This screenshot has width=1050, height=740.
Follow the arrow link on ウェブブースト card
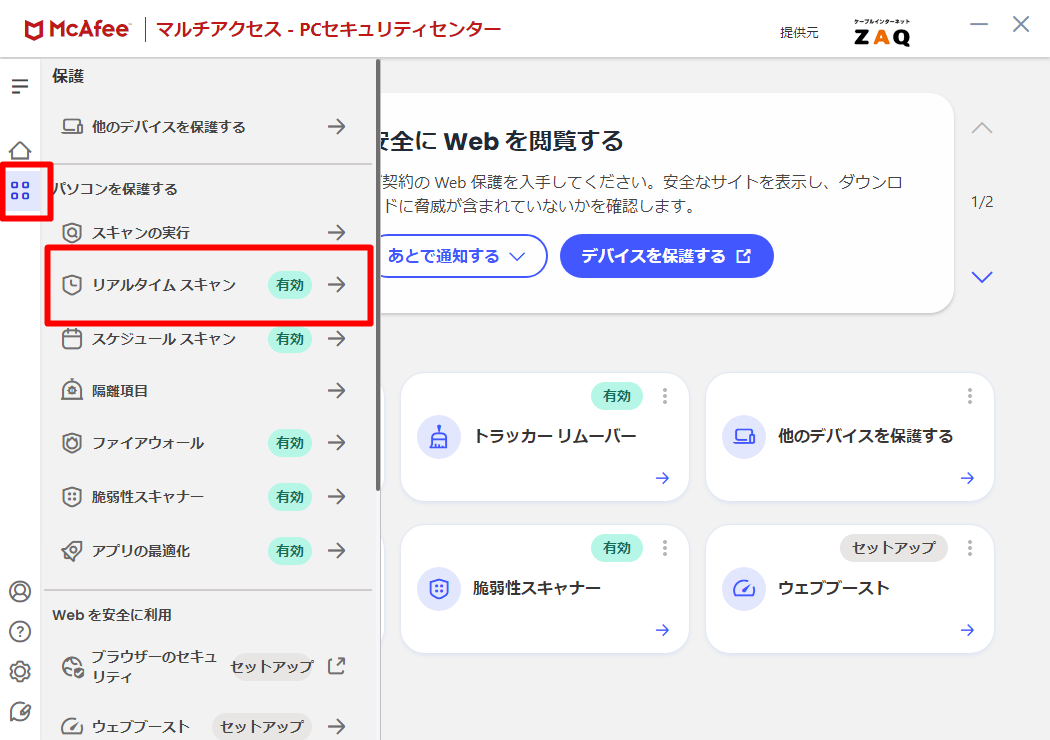coord(967,630)
